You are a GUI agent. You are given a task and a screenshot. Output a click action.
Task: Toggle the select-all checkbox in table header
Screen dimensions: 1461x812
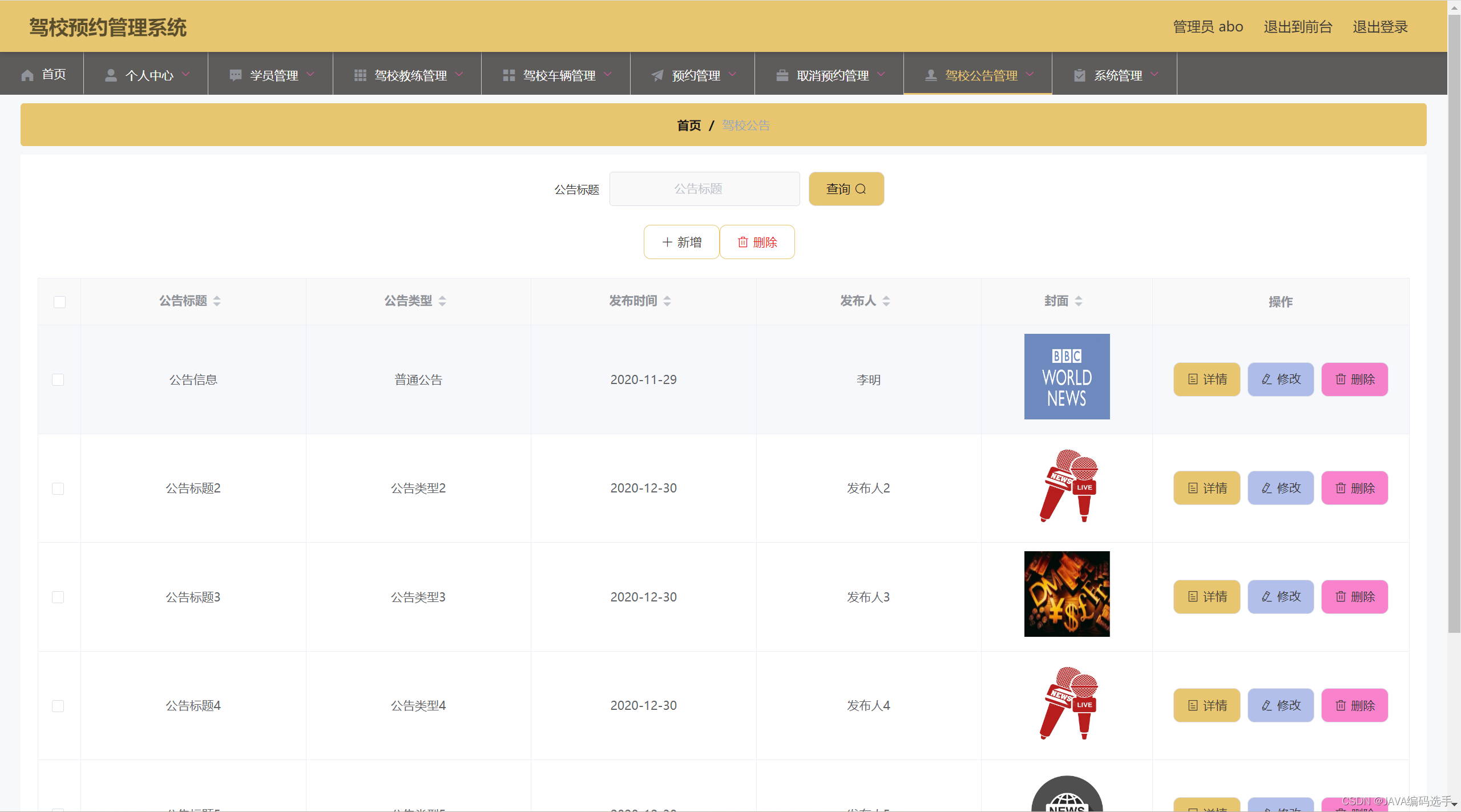[x=59, y=302]
